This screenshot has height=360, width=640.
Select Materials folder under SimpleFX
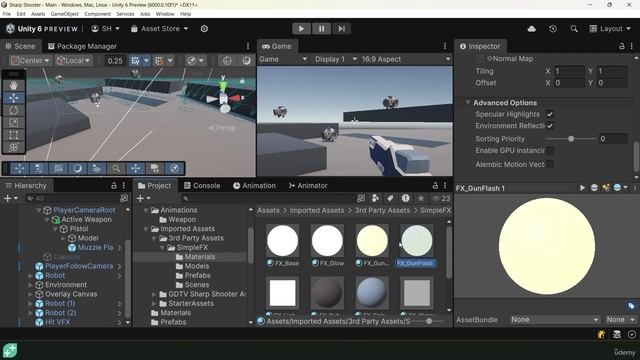click(200, 257)
